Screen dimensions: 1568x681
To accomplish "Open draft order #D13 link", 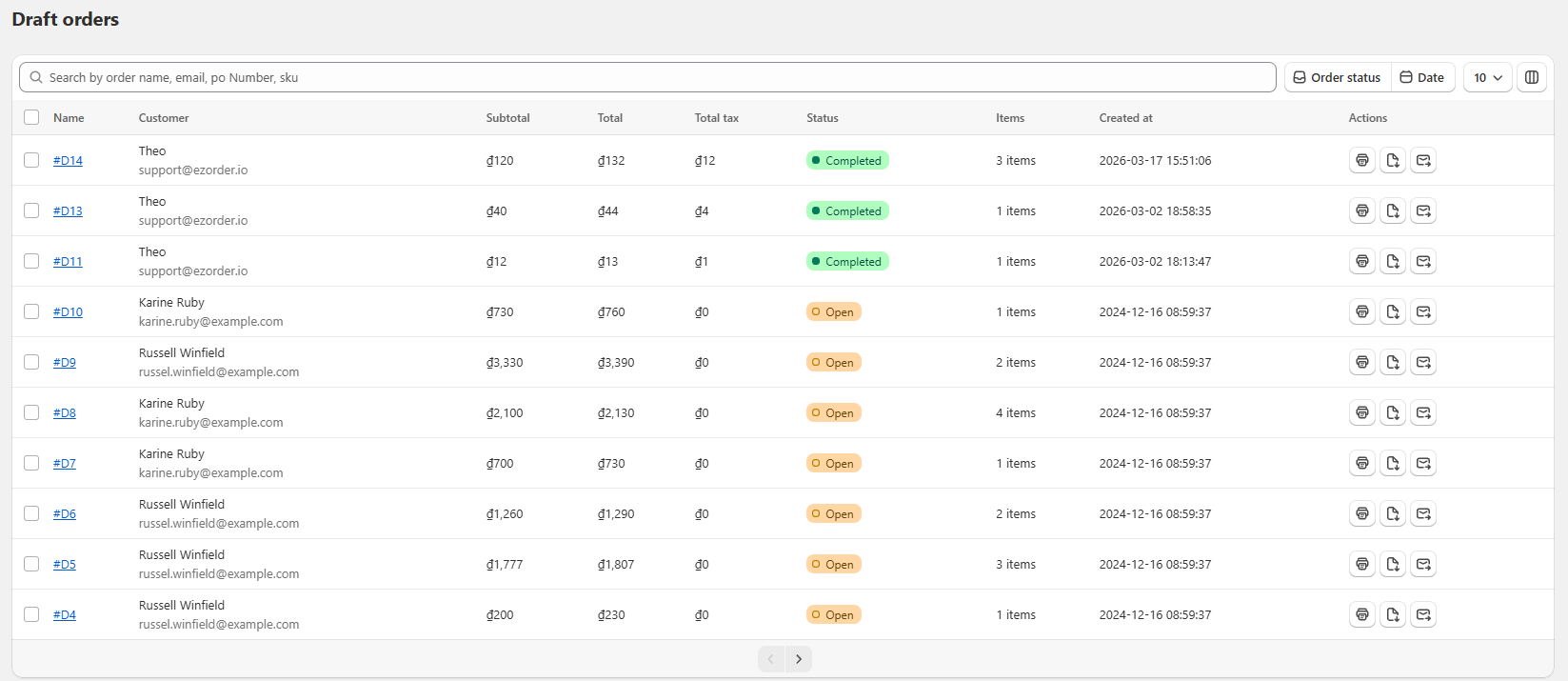I will [68, 210].
